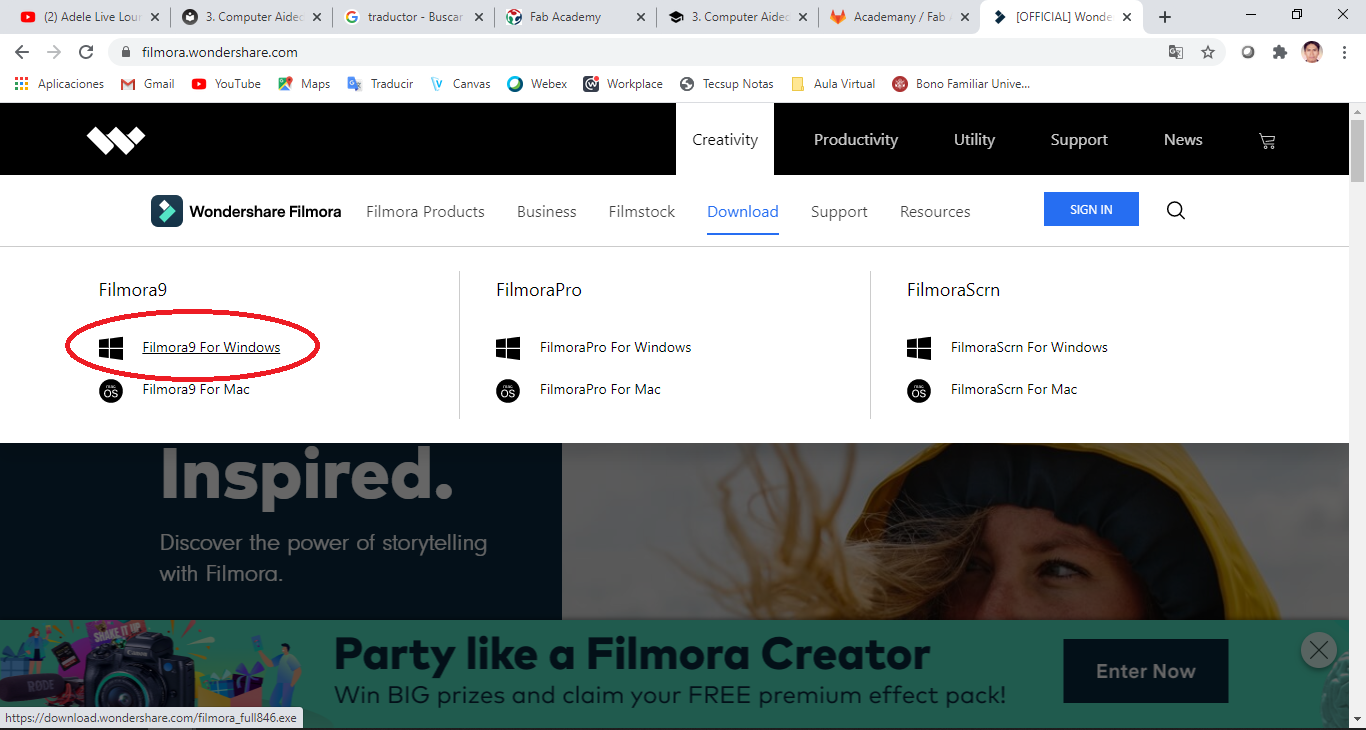1366x730 pixels.
Task: Click macOS icon beside FilmoraScrn For Mac
Action: [x=919, y=390]
